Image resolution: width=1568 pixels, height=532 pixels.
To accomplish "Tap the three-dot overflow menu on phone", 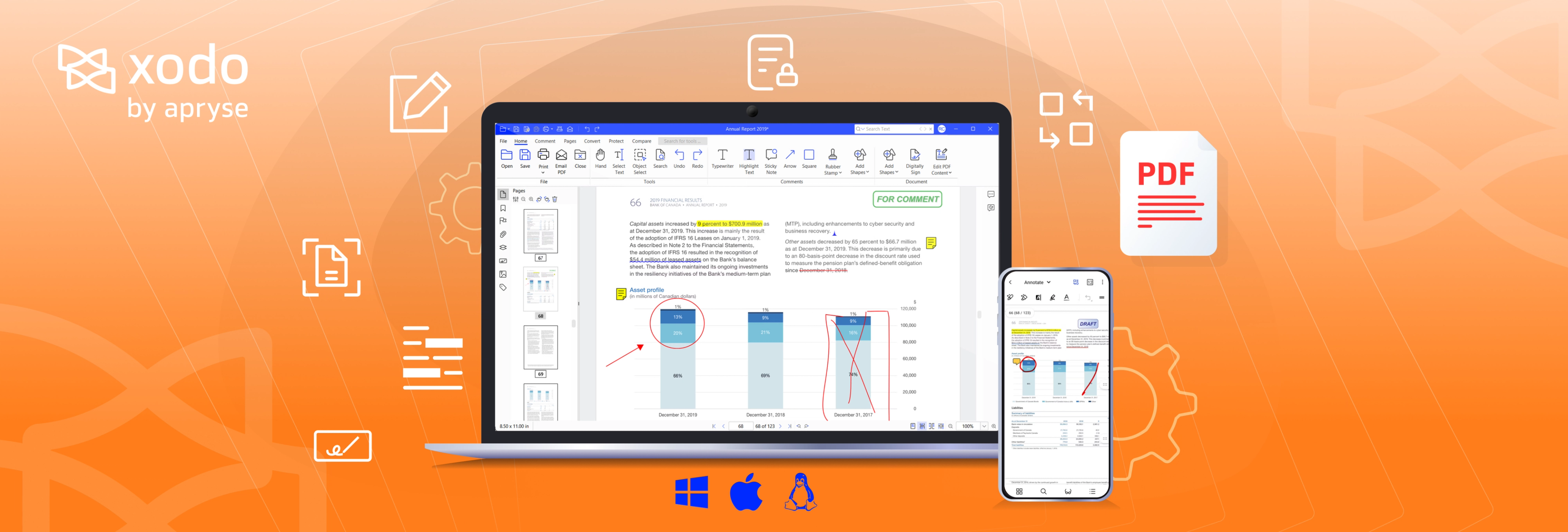I will coord(1102,282).
